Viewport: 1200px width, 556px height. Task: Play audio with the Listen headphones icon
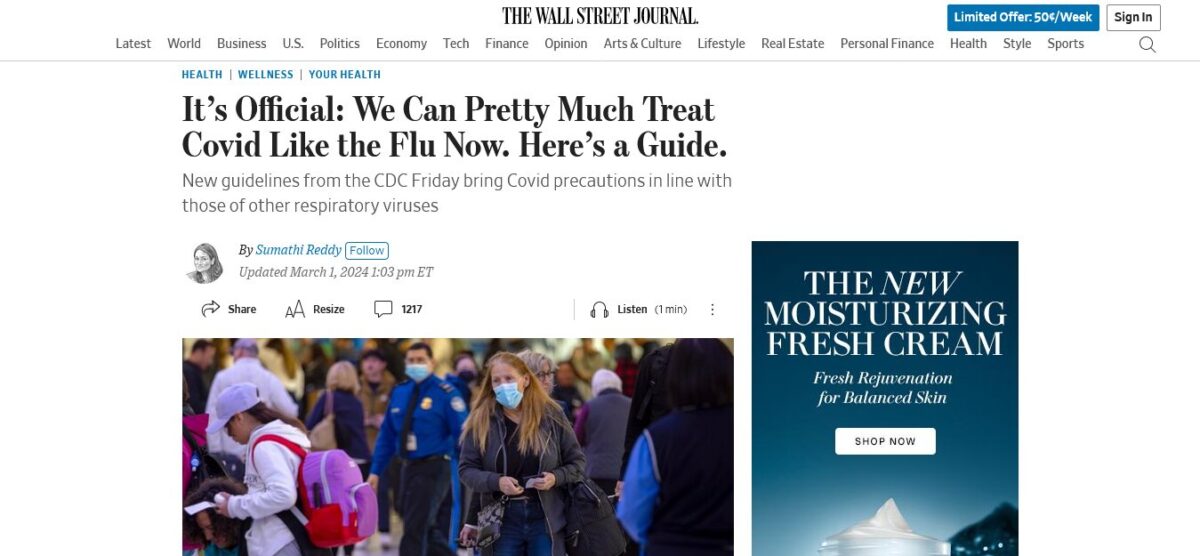click(x=599, y=310)
